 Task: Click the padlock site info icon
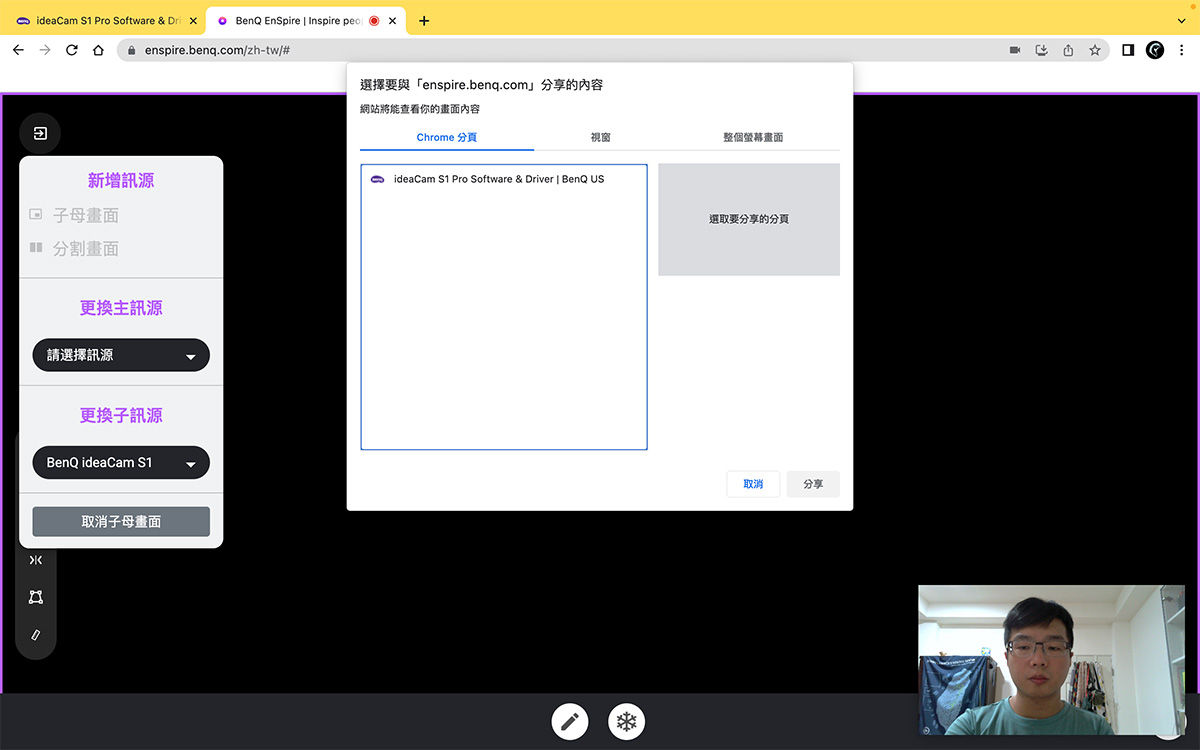[131, 50]
